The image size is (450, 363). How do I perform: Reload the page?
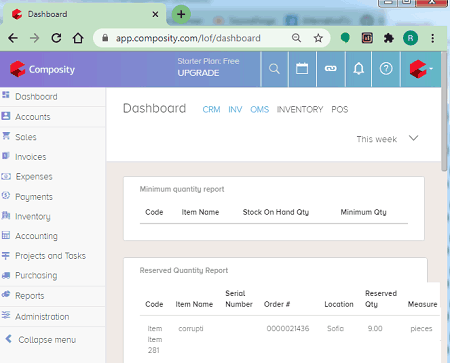(56, 38)
